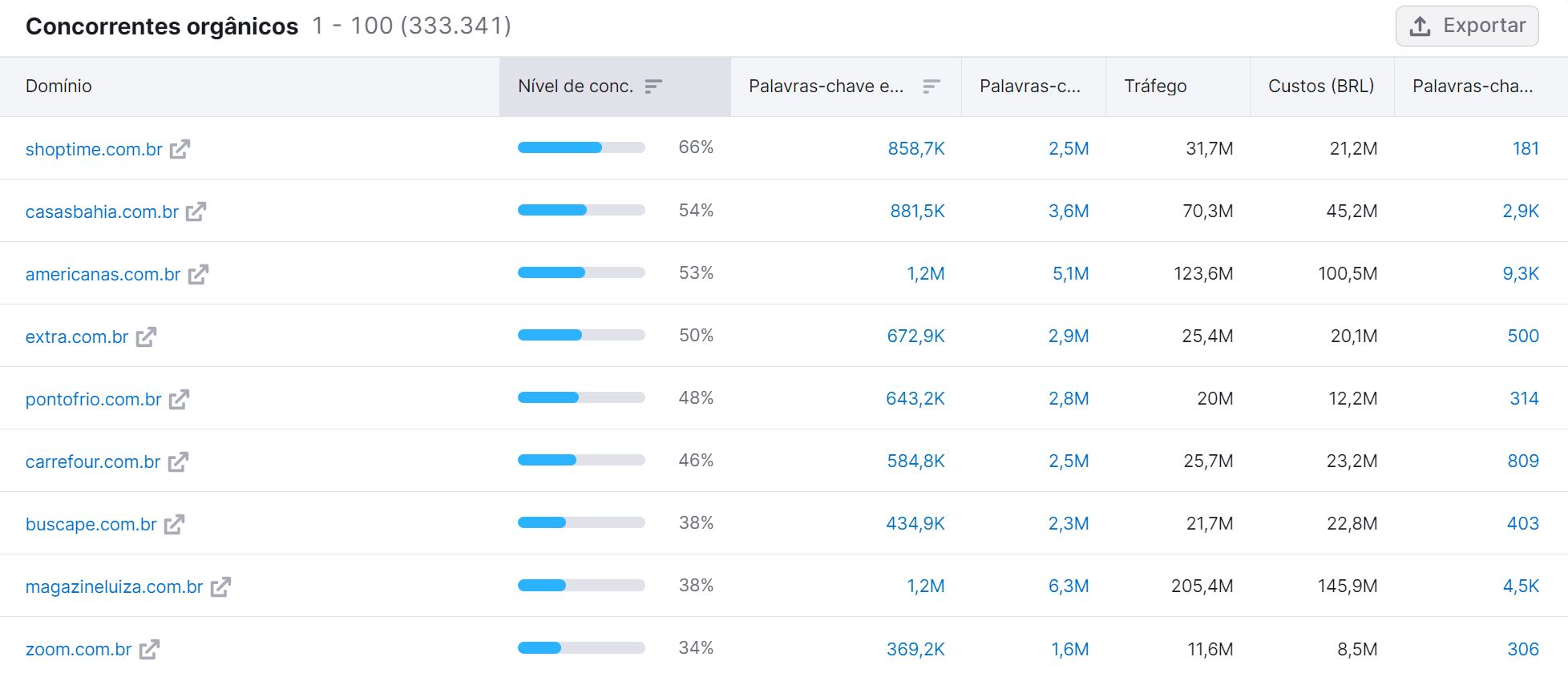Open shoptime common keywords 858,7K
Image resolution: width=1568 pixels, height=673 pixels.
[x=916, y=148]
